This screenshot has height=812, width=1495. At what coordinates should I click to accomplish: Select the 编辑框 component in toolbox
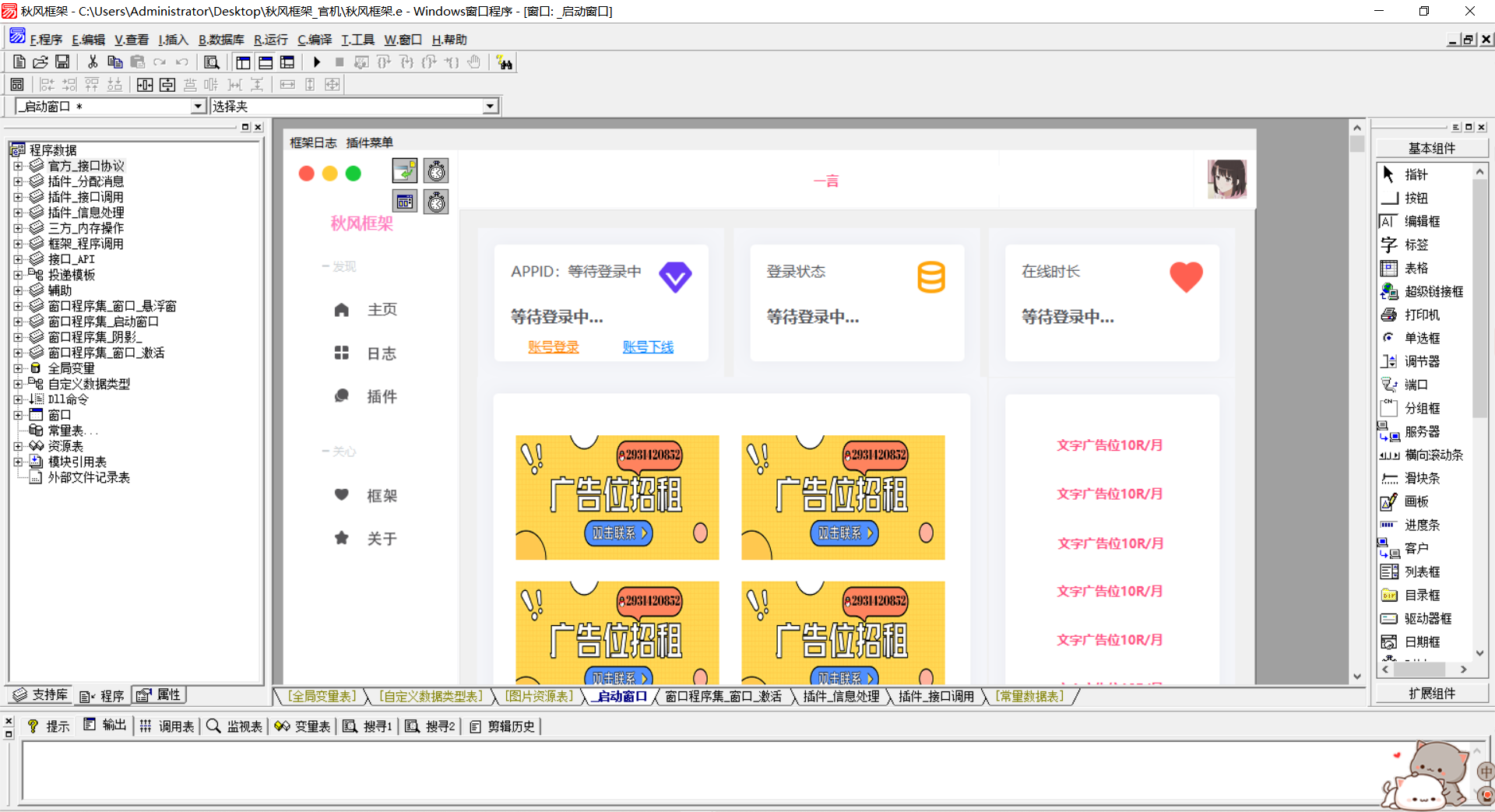pos(1421,222)
